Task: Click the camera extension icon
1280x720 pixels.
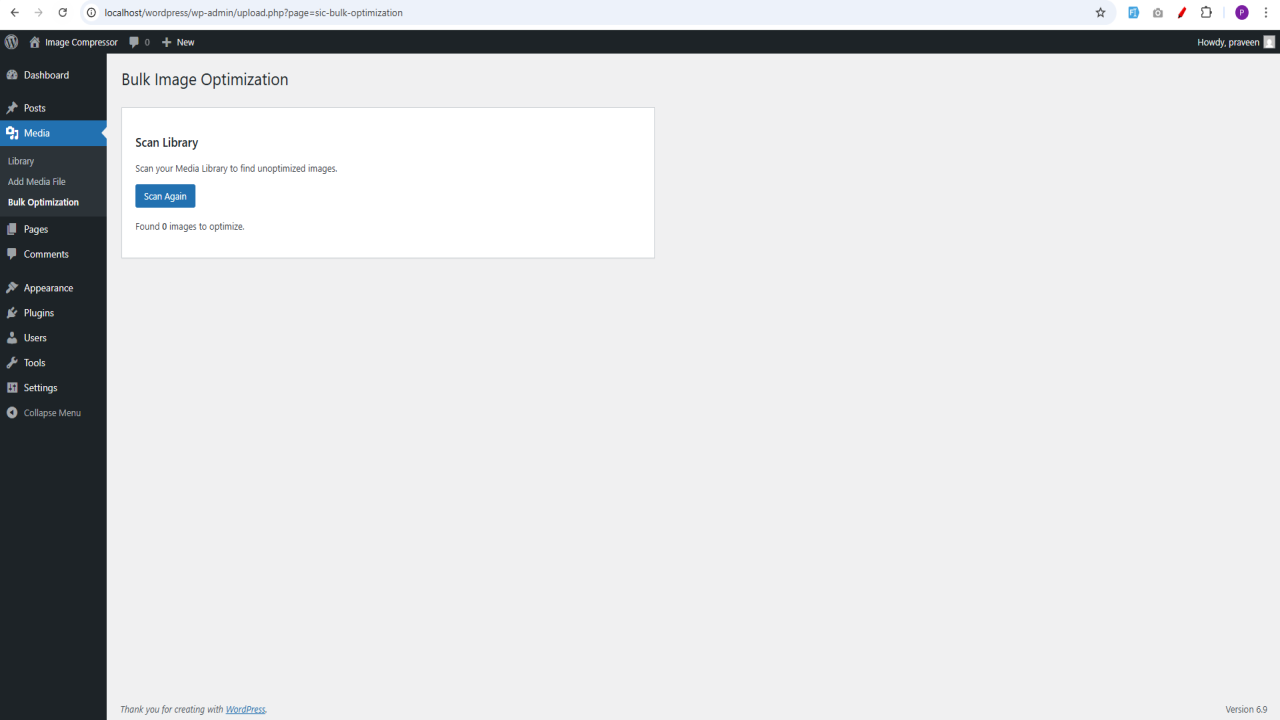Action: [1158, 13]
